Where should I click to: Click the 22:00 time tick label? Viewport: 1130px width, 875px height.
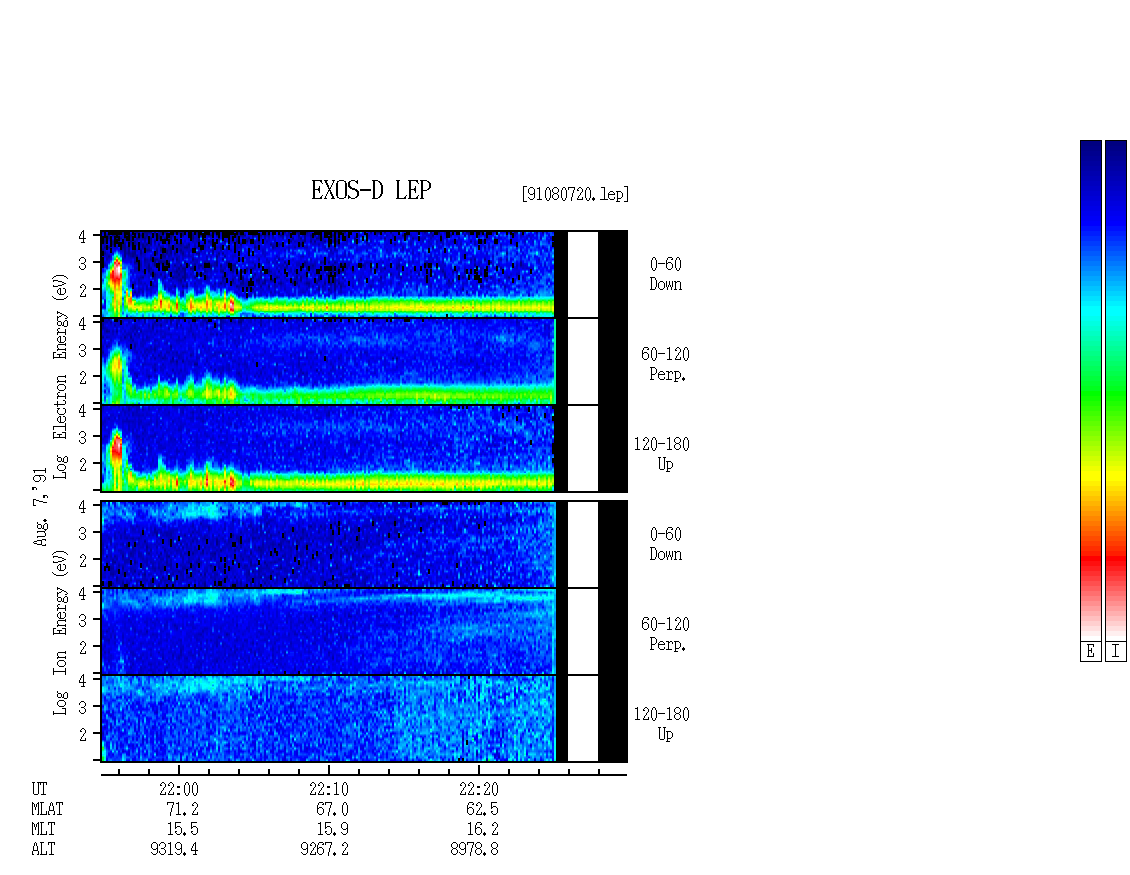click(179, 789)
